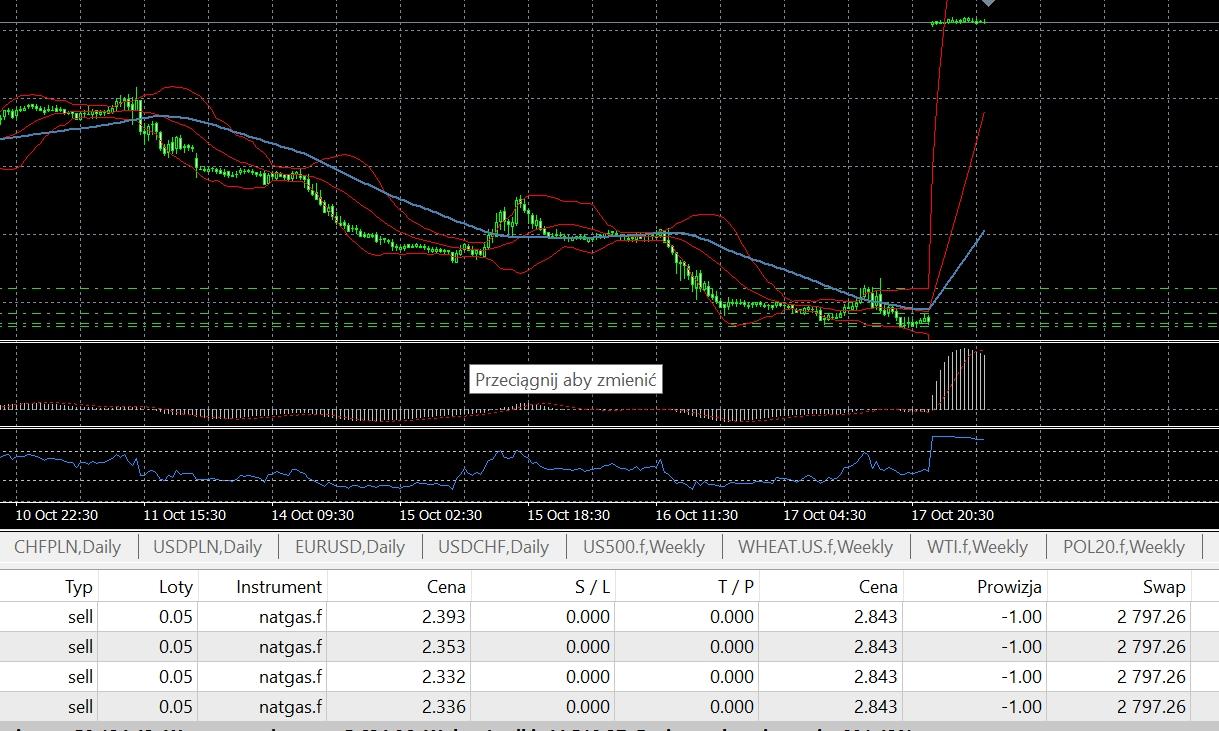Select the open price 2.336 cell
This screenshot has height=731, width=1219.
[444, 707]
